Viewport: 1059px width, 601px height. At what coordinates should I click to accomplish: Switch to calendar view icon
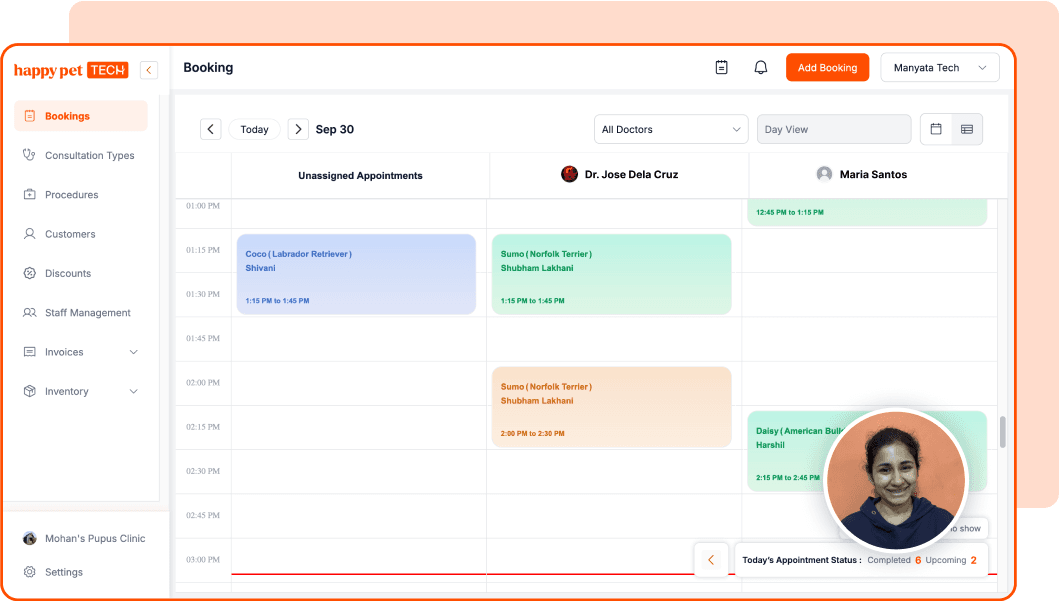pyautogui.click(x=936, y=129)
